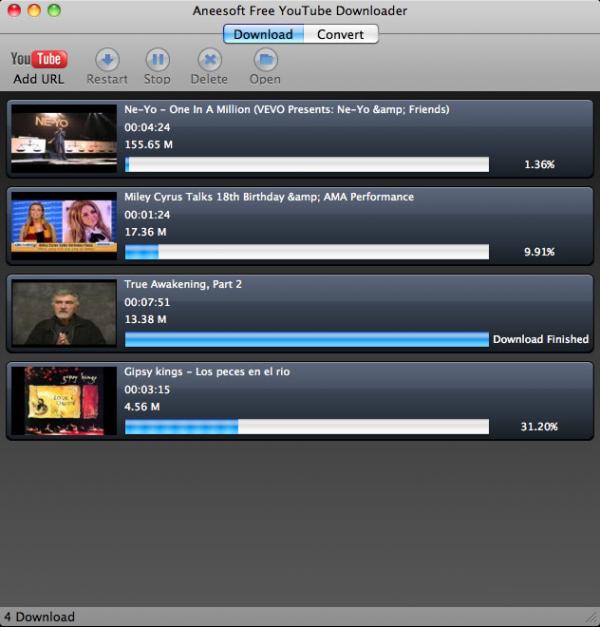Image resolution: width=600 pixels, height=627 pixels.
Task: Close the window with the red button
Action: [x=14, y=10]
